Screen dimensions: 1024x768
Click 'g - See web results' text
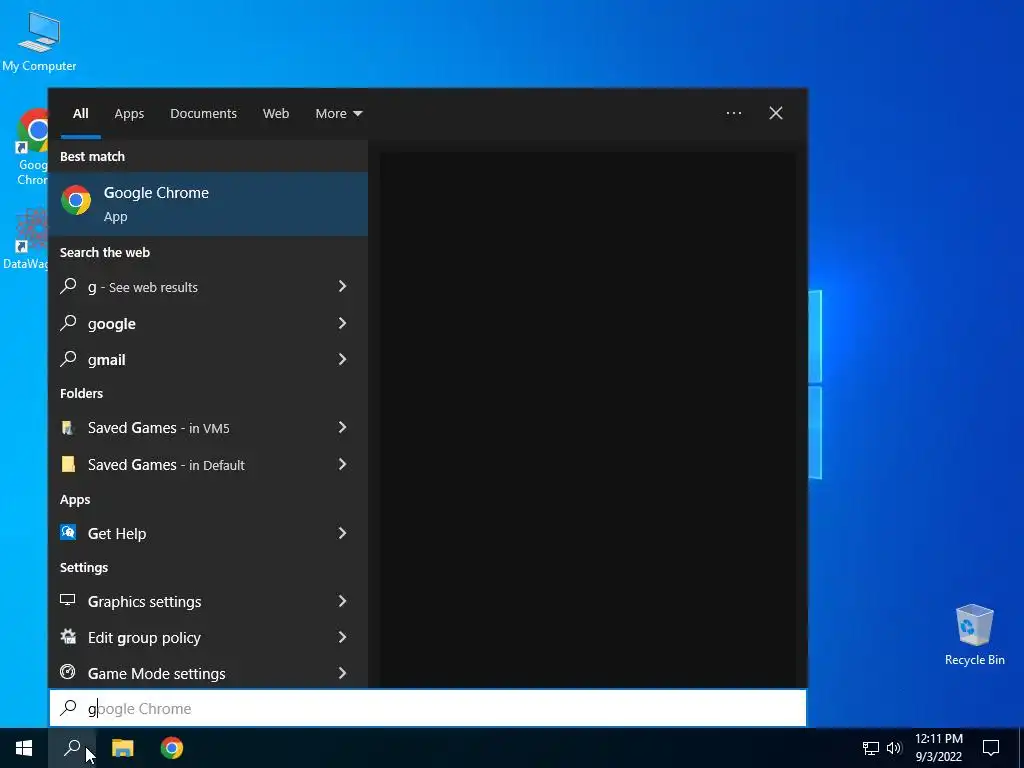[142, 287]
